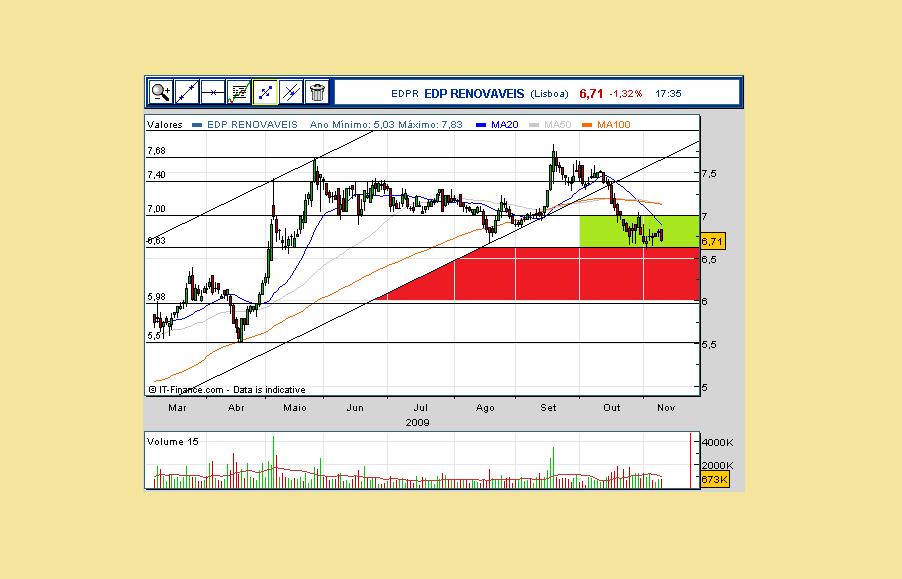Image resolution: width=902 pixels, height=579 pixels.
Task: Click the 5,98 horizontal line label
Action: [x=156, y=297]
